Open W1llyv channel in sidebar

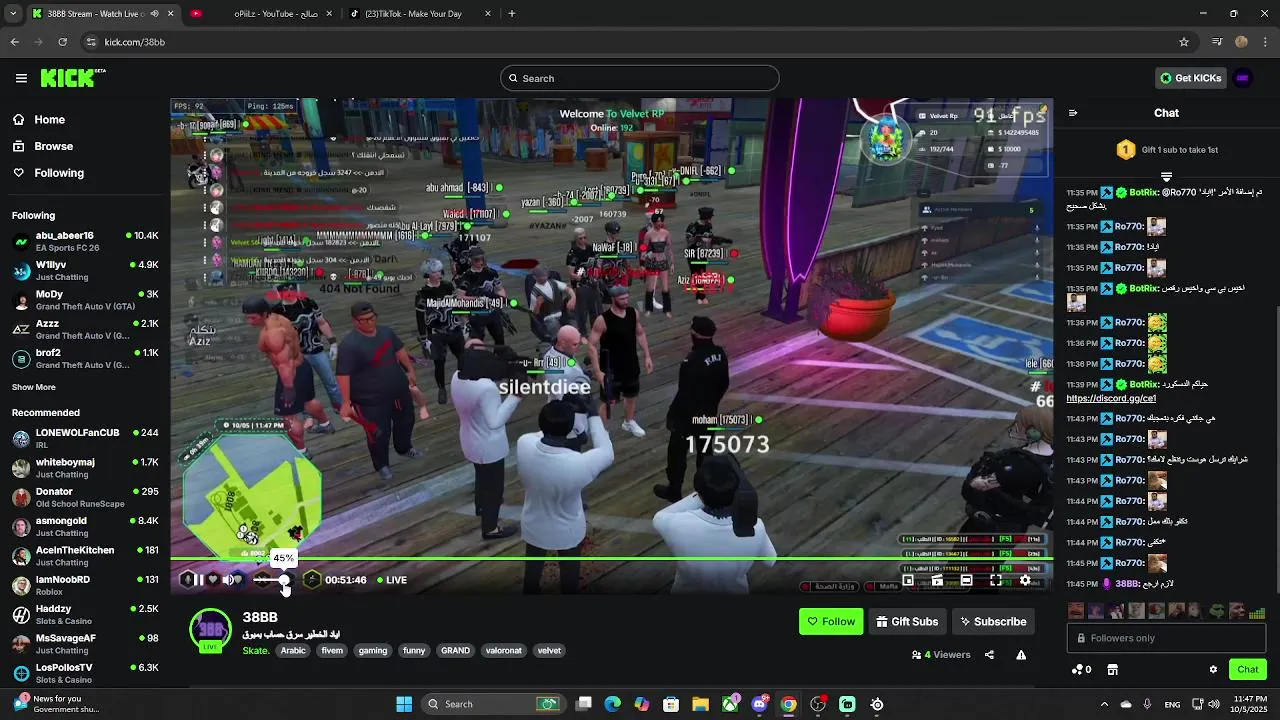84,270
